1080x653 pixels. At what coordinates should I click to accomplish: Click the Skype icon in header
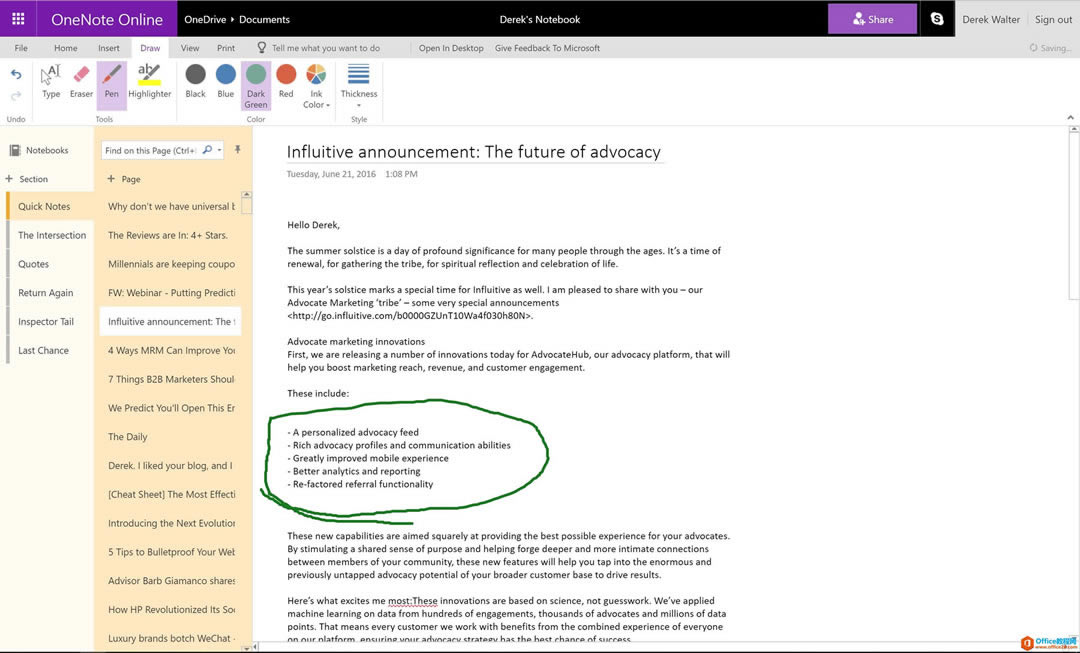937,19
